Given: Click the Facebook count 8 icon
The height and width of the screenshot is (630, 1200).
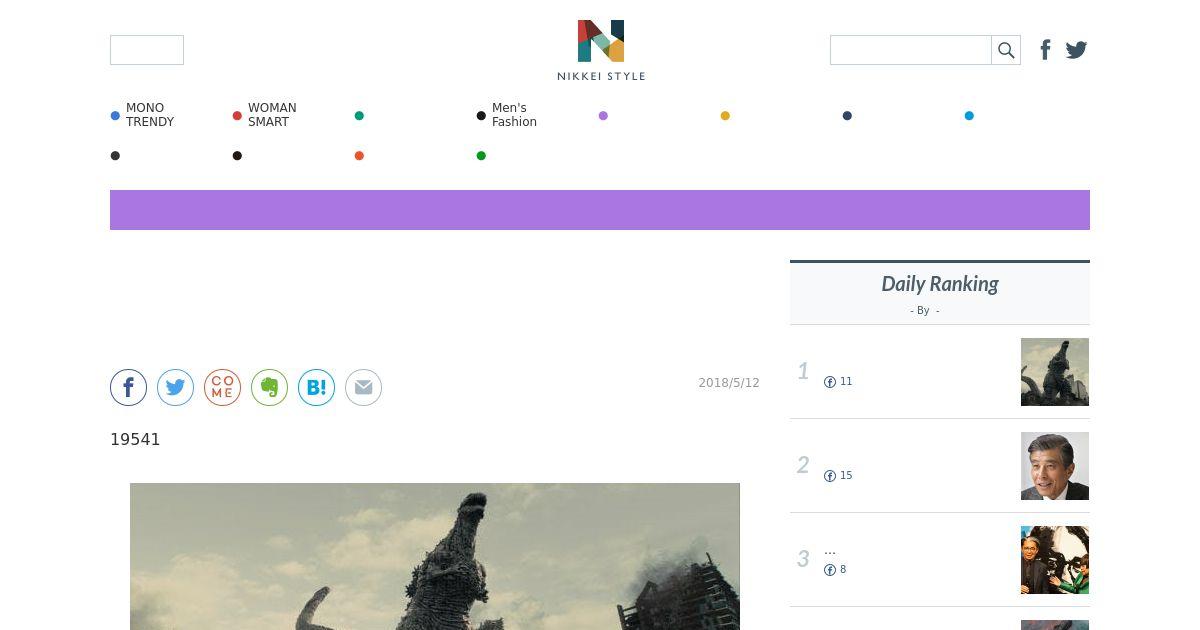Looking at the screenshot, I should click(830, 570).
